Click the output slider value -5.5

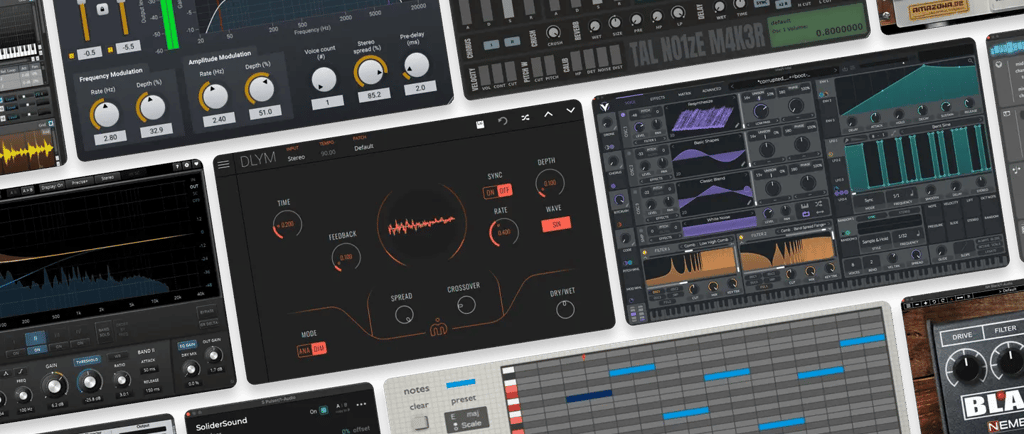[127, 46]
